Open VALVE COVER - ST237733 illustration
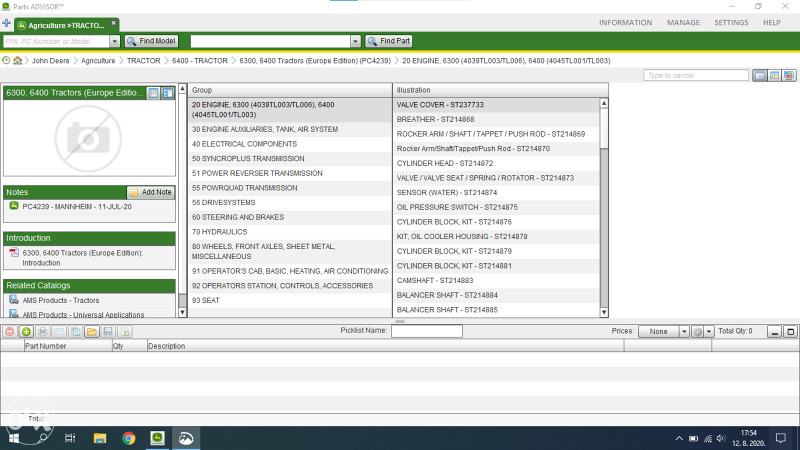This screenshot has height=450, width=800. pos(496,105)
